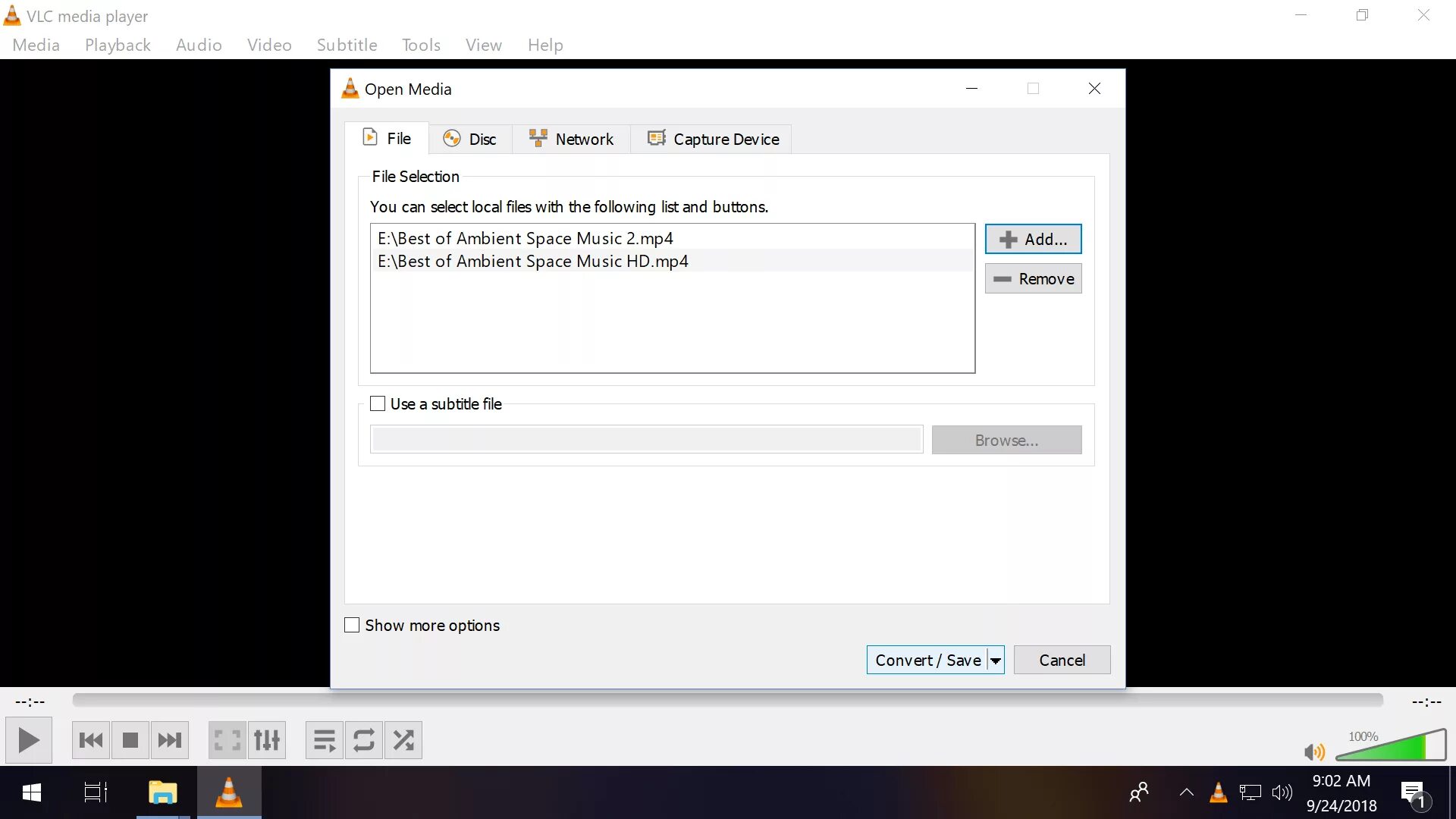The width and height of the screenshot is (1456, 819).
Task: Toggle the playlist view icon
Action: pos(325,740)
